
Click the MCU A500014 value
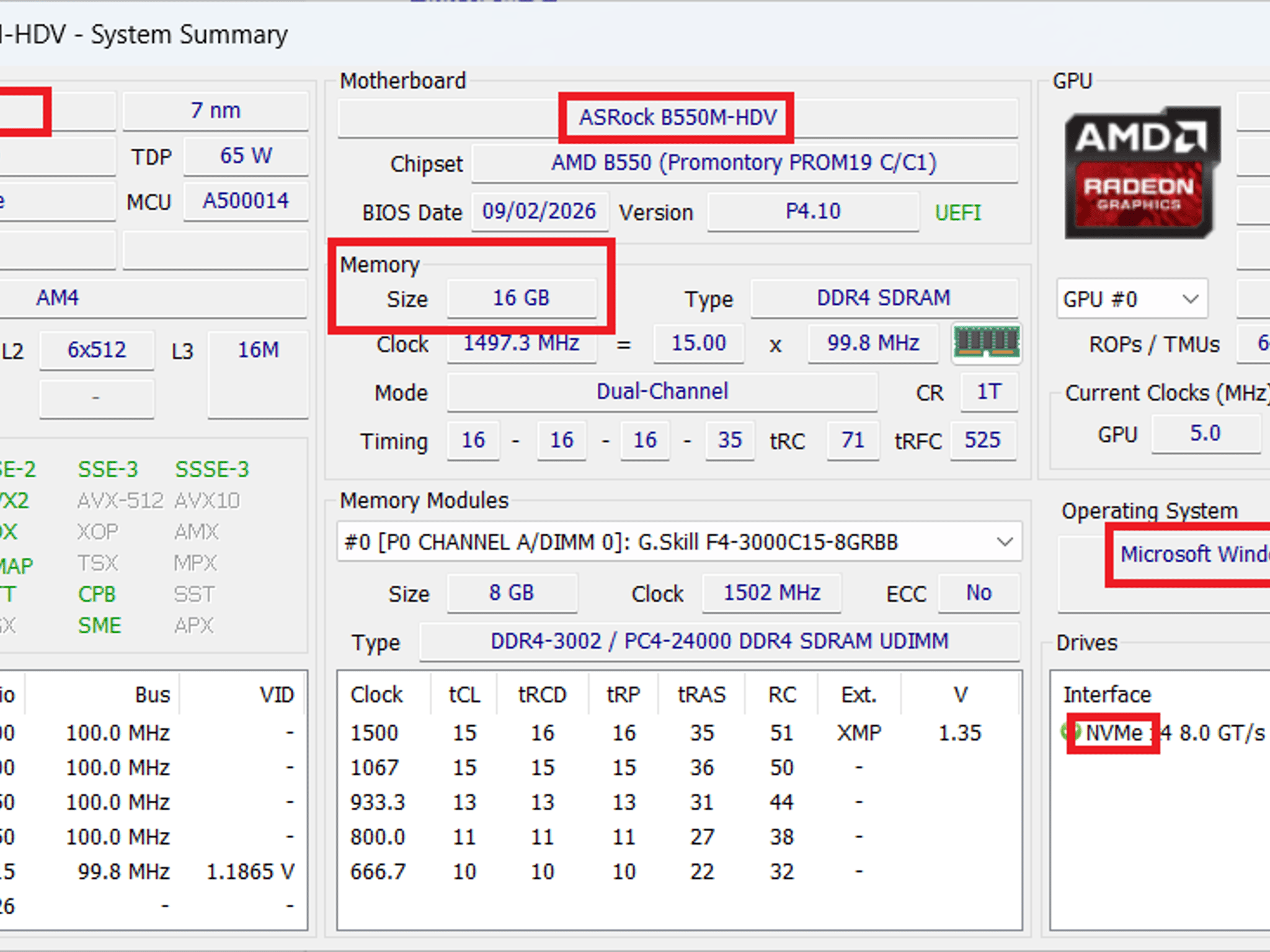point(246,201)
